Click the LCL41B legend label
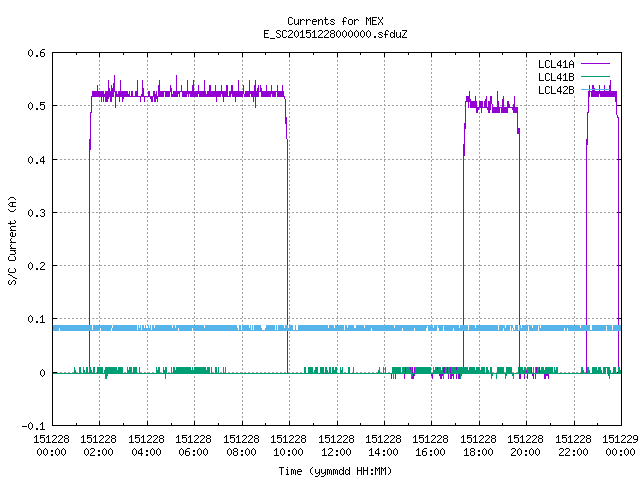640x480 pixels. coord(556,77)
